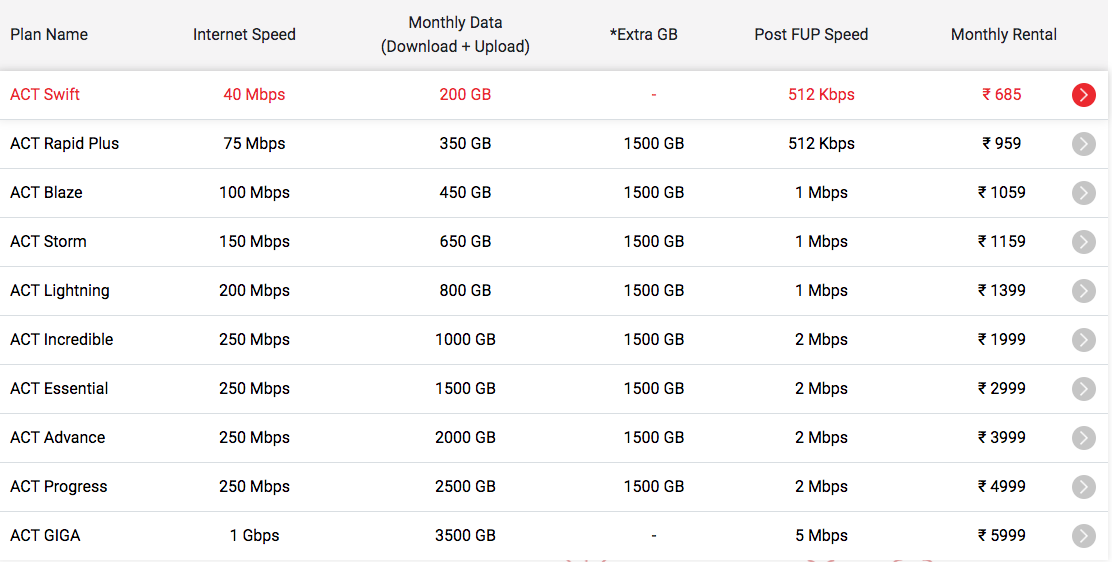Select the arrow icon for ACT Essential

[1084, 388]
